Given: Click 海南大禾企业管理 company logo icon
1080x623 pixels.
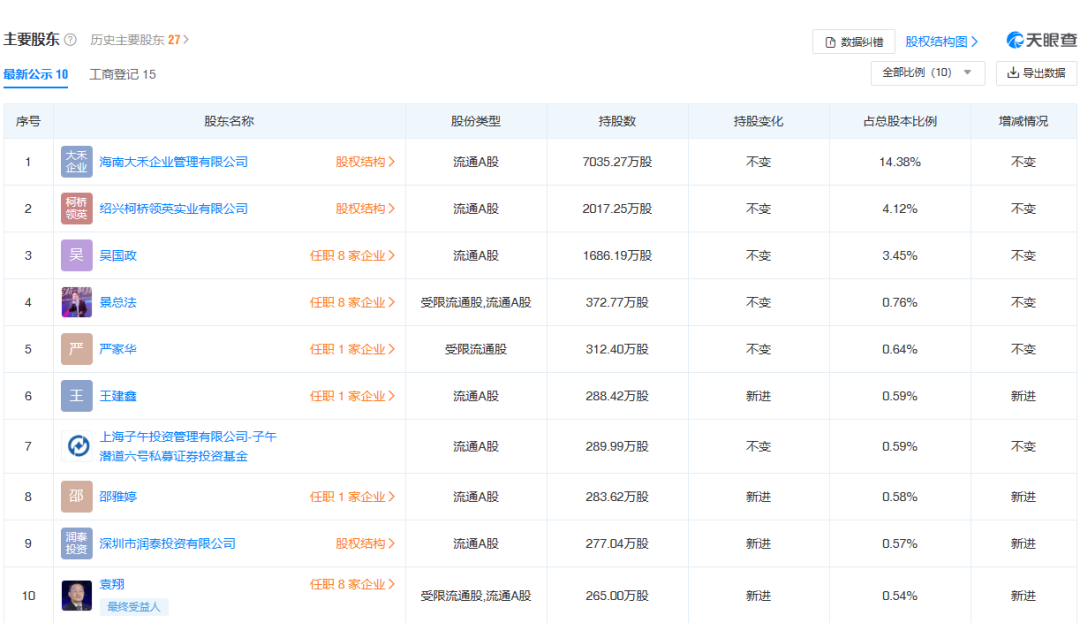Looking at the screenshot, I should click(x=77, y=162).
